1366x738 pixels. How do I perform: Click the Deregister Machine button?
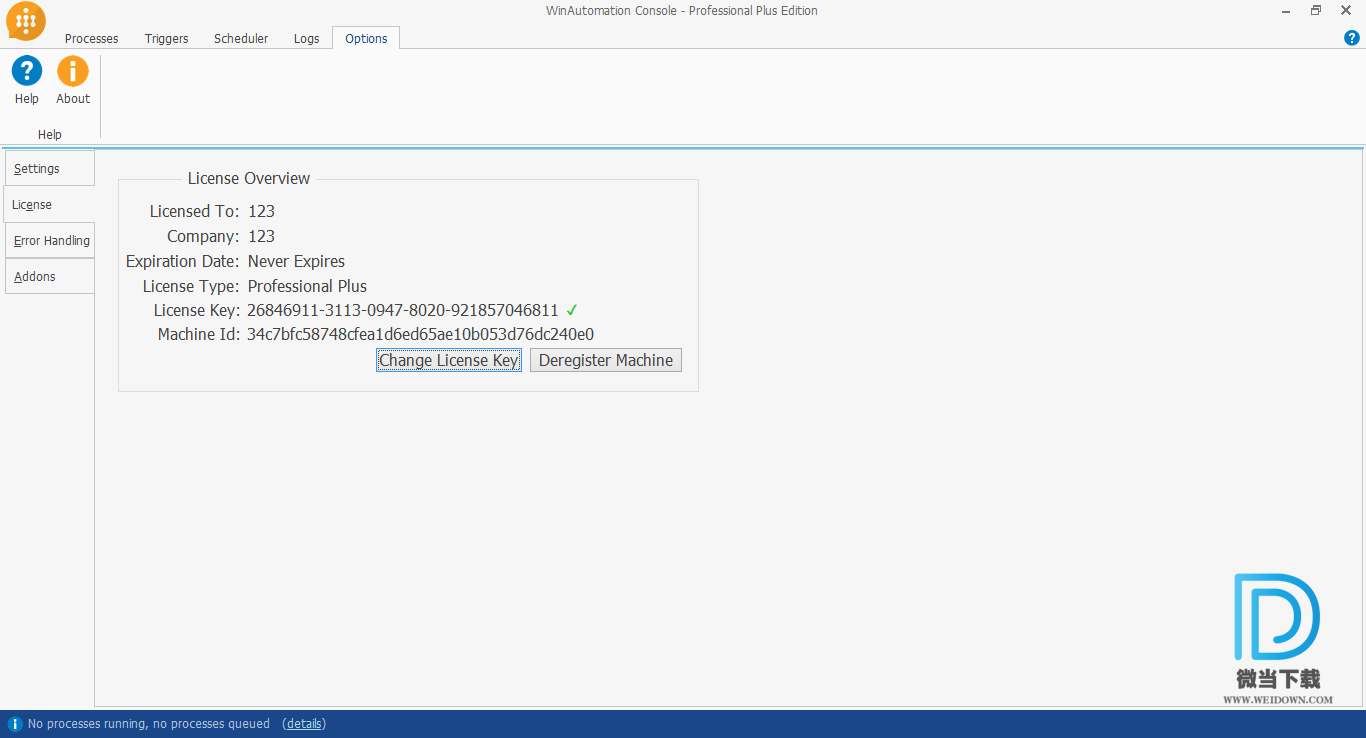[606, 360]
